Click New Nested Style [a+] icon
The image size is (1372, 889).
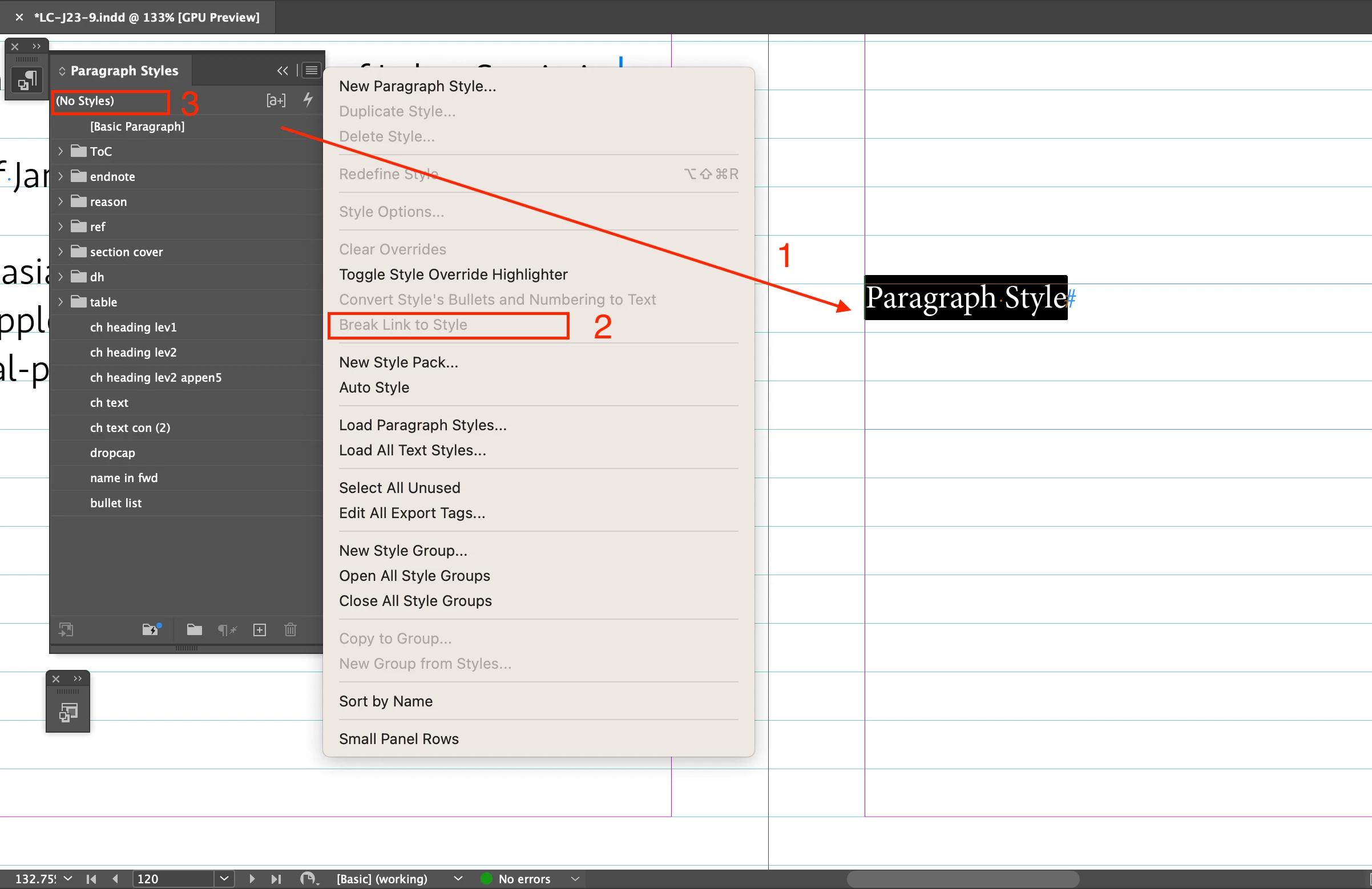(276, 100)
